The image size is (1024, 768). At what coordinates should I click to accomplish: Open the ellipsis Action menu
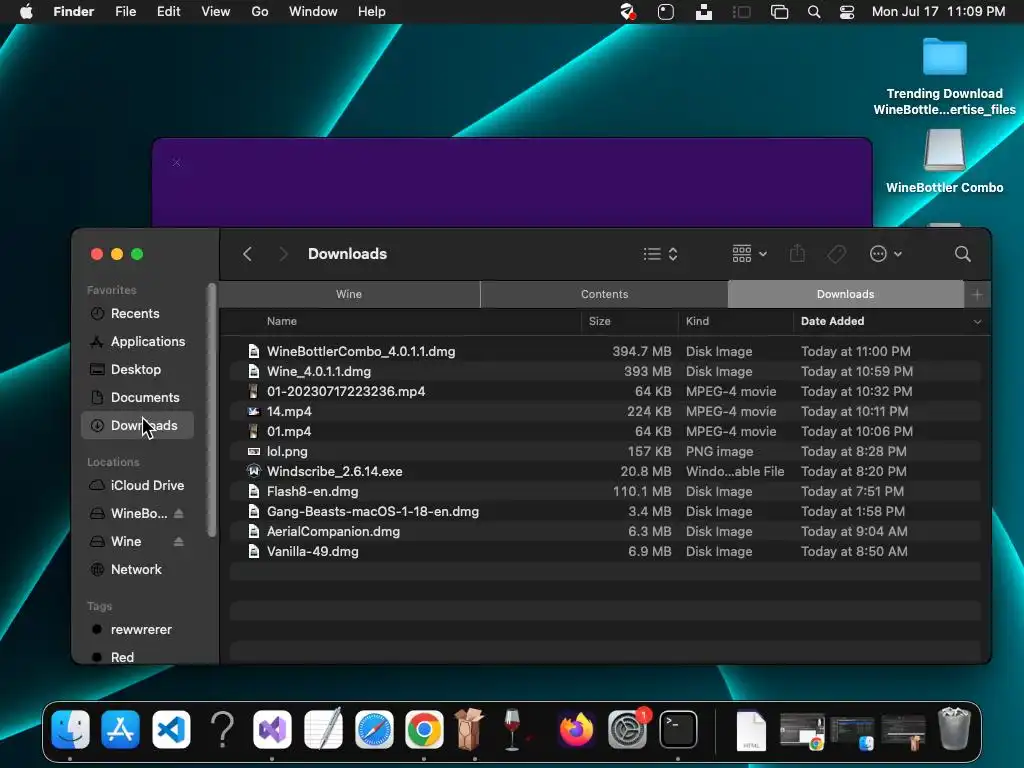(886, 254)
